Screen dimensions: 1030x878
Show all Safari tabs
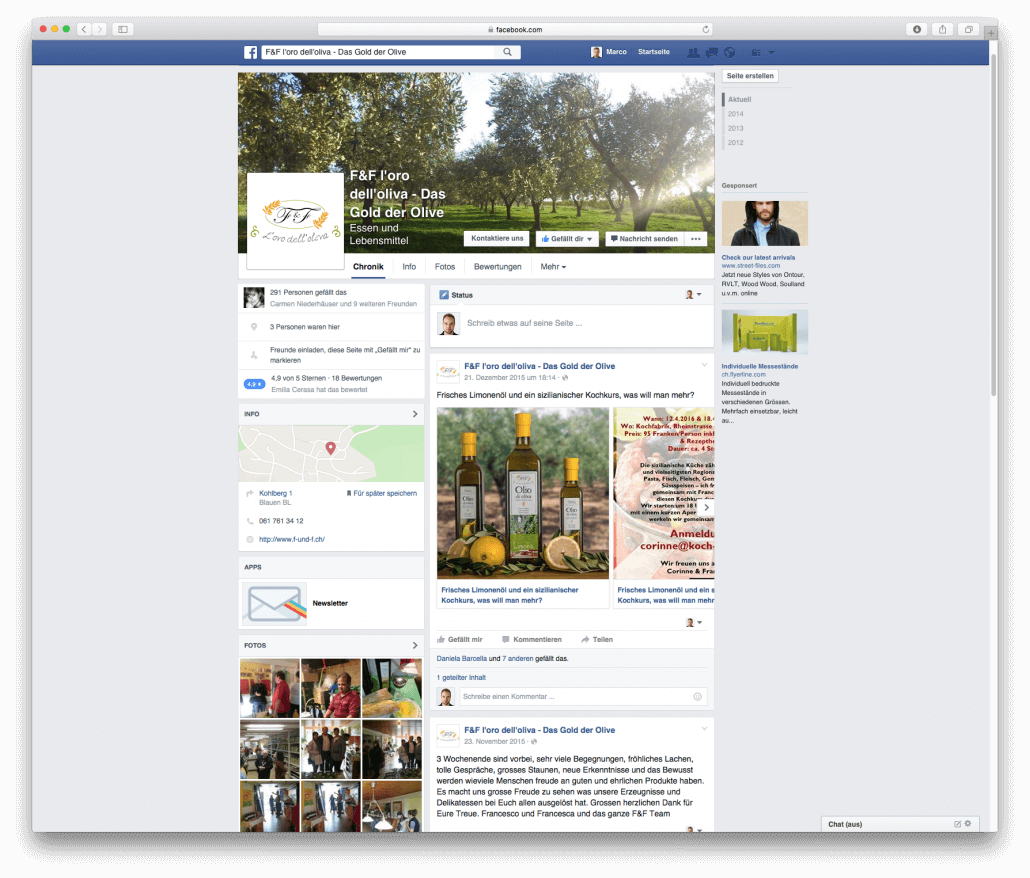tap(968, 29)
